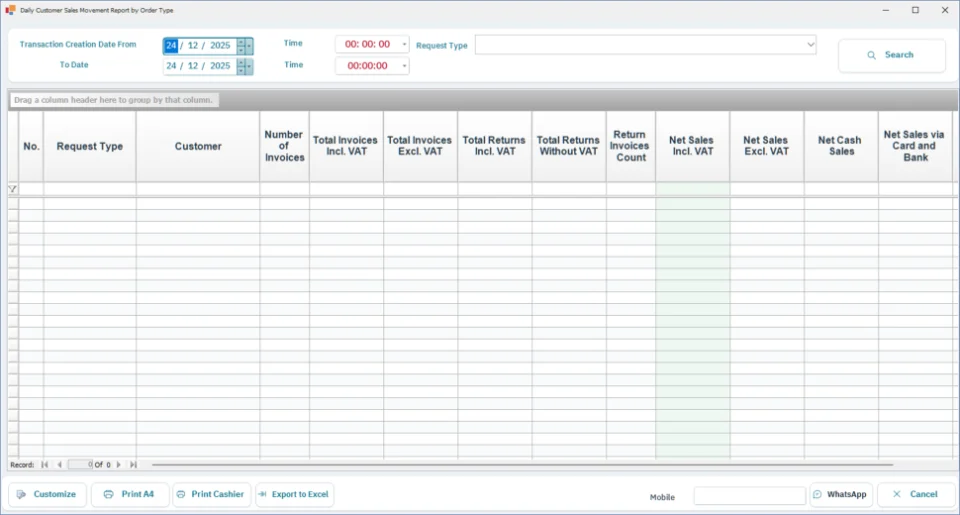The width and height of the screenshot is (960, 515).
Task: Sort by Total Returns Incl. VAT header
Action: (495, 146)
